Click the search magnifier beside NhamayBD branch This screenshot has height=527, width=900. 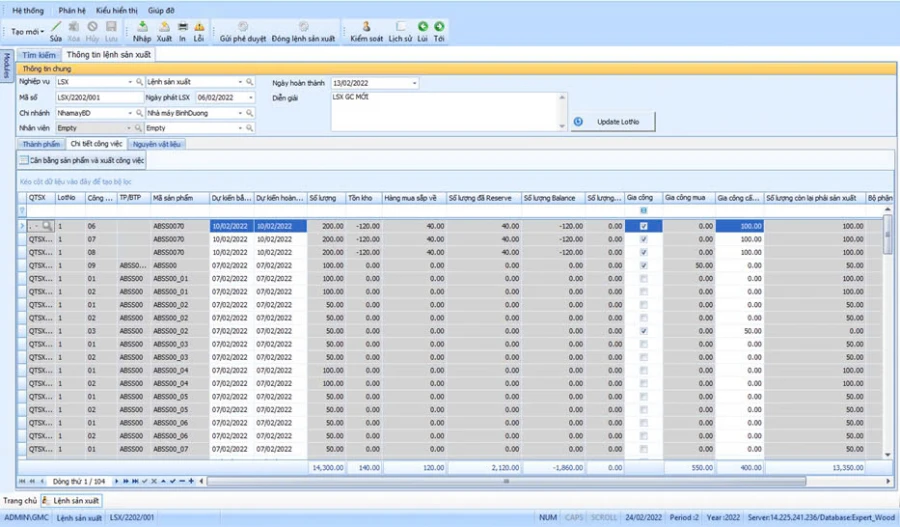tap(139, 113)
